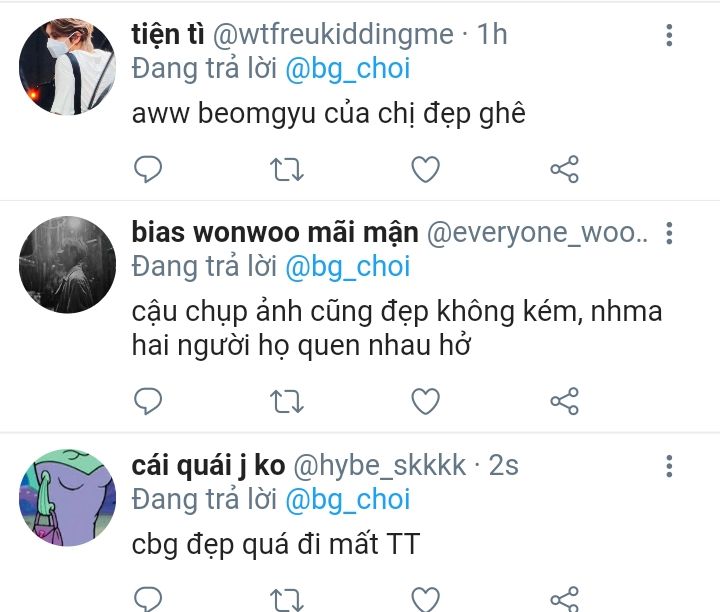Open more options for tiện tì's tweet

click(669, 35)
